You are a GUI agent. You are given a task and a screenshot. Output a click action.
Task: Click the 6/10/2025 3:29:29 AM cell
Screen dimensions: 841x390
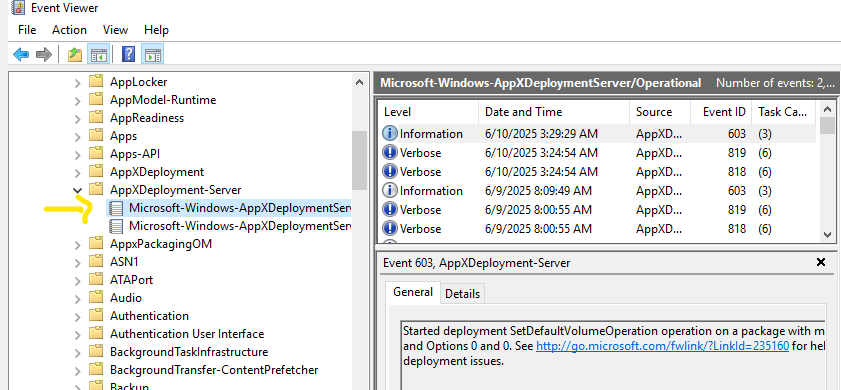coord(541,134)
